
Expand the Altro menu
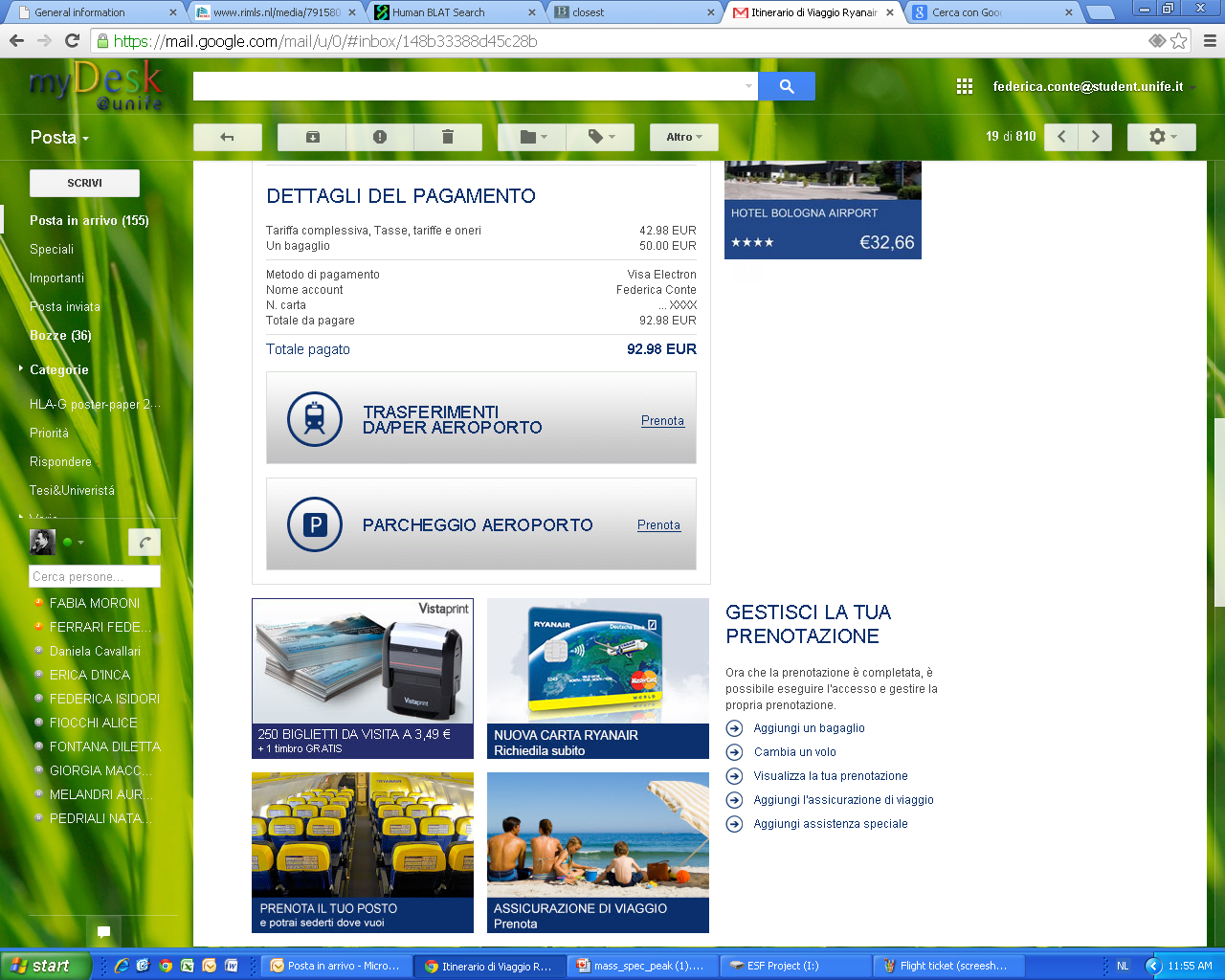(x=683, y=137)
